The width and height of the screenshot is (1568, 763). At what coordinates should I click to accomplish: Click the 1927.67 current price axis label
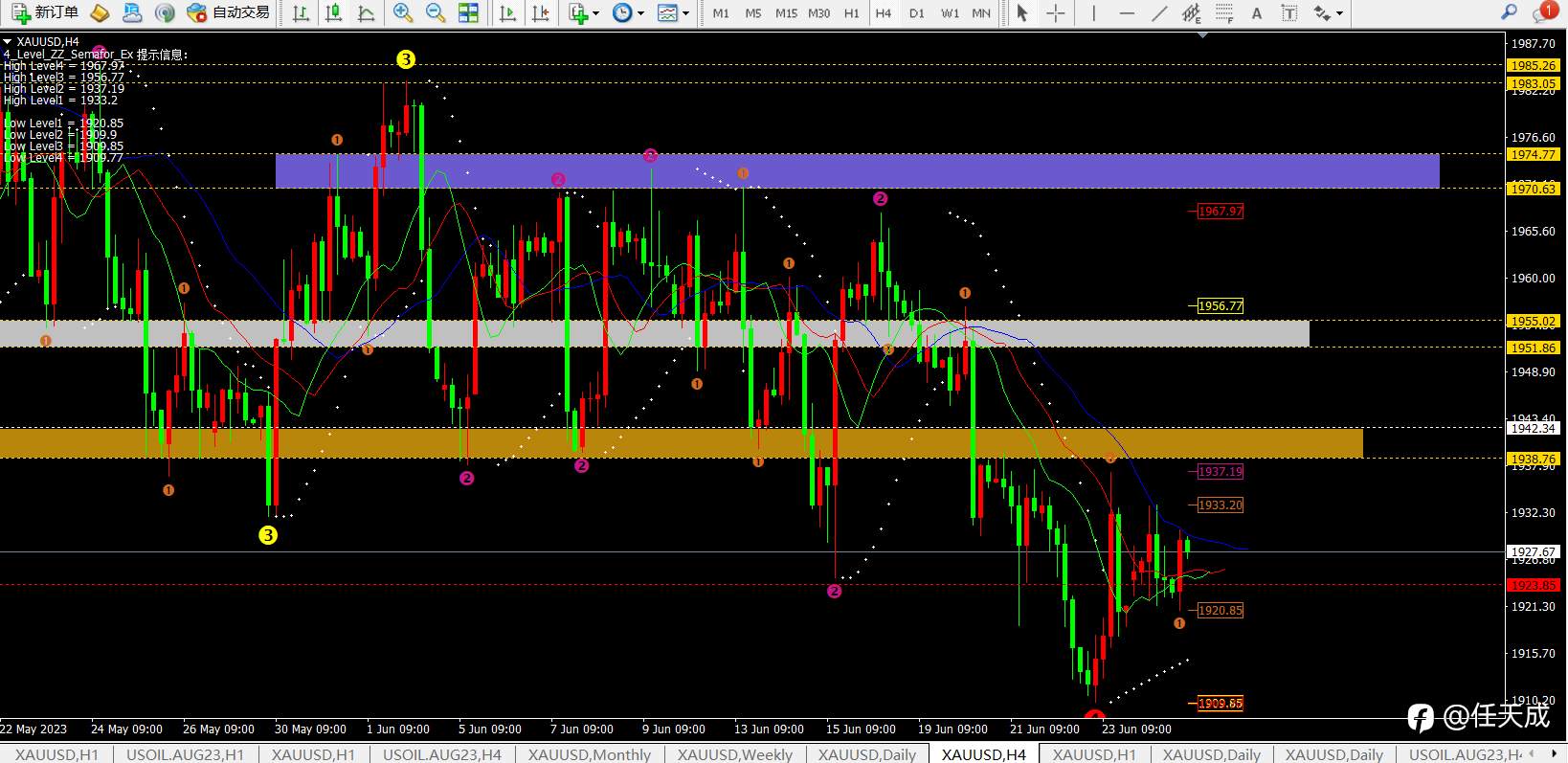[x=1534, y=551]
